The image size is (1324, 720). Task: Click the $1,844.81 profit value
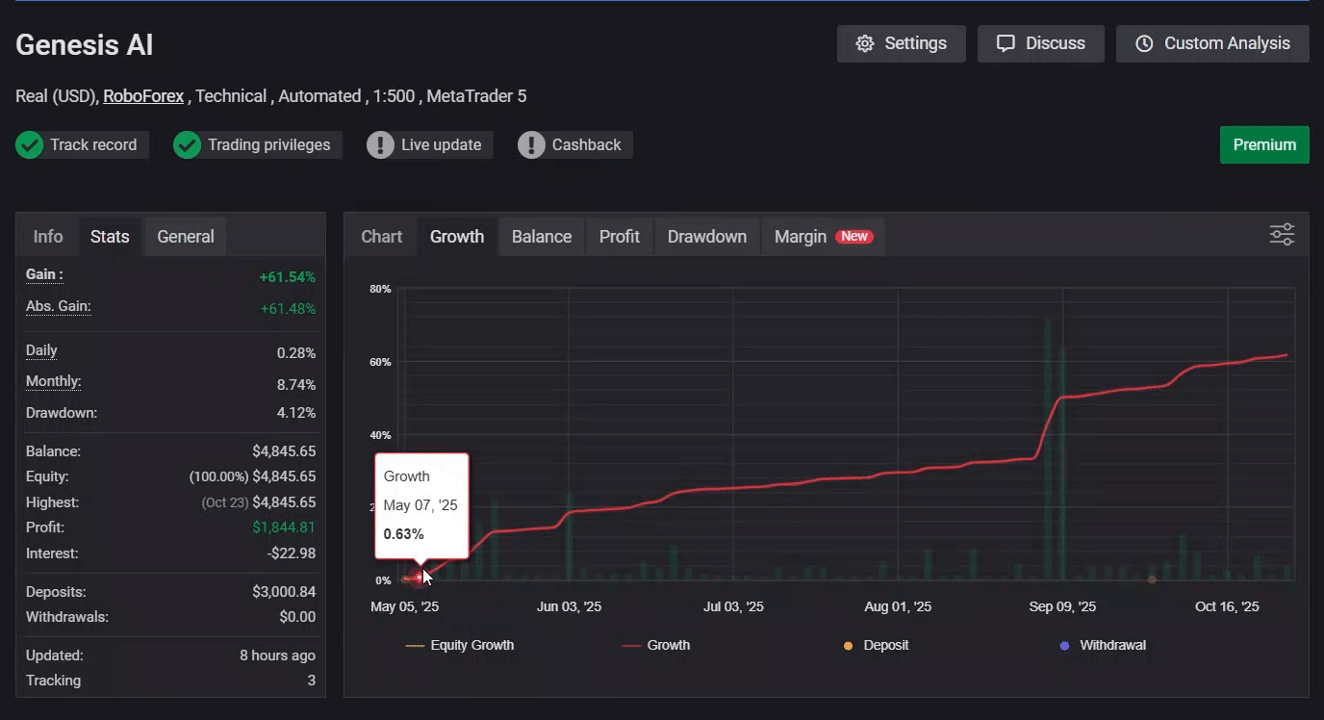coord(284,528)
